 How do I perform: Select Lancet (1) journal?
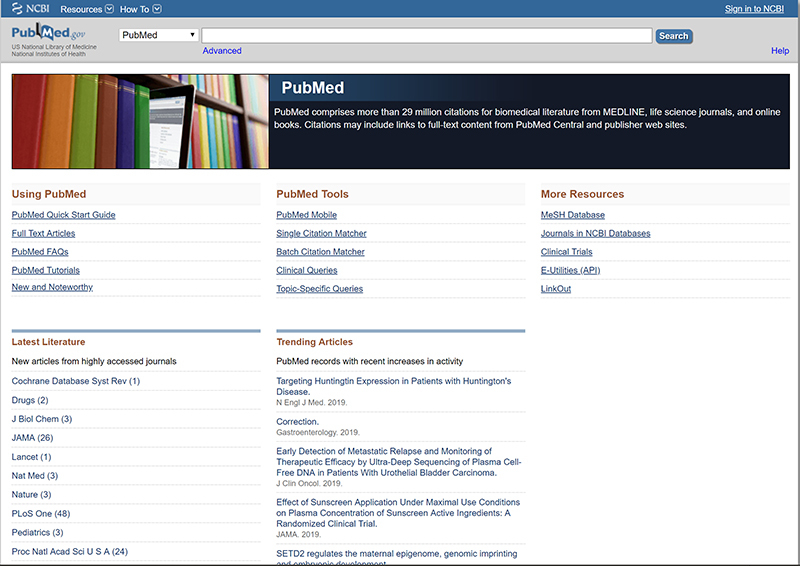pos(31,457)
